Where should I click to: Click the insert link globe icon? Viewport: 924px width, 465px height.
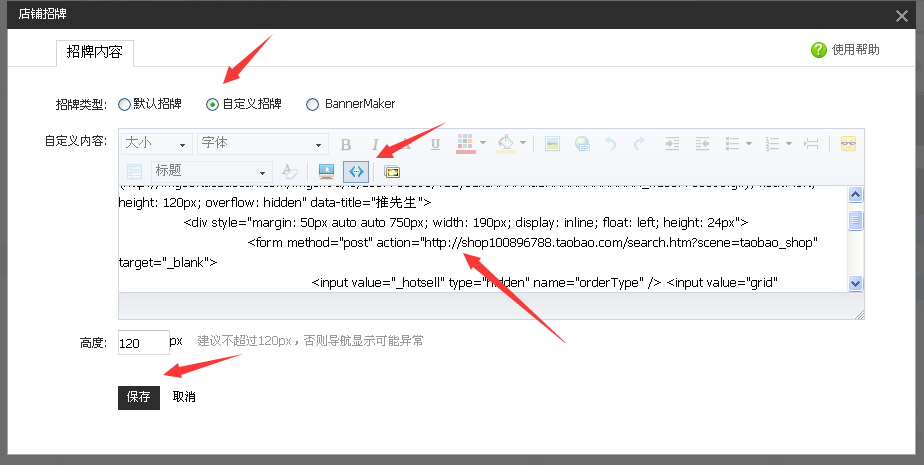582,144
